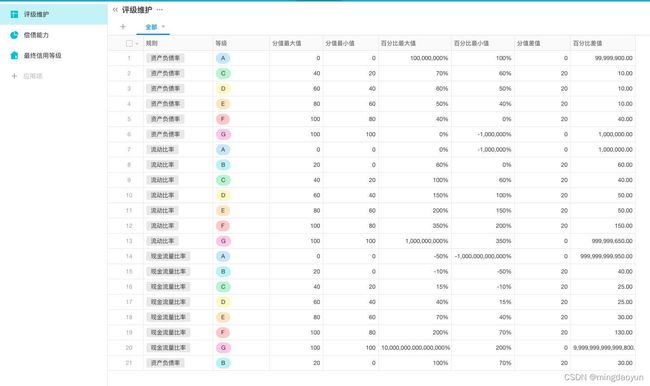Tick the select-all checkbox in table header
Viewport: 650px width, 386px height.
click(129, 43)
